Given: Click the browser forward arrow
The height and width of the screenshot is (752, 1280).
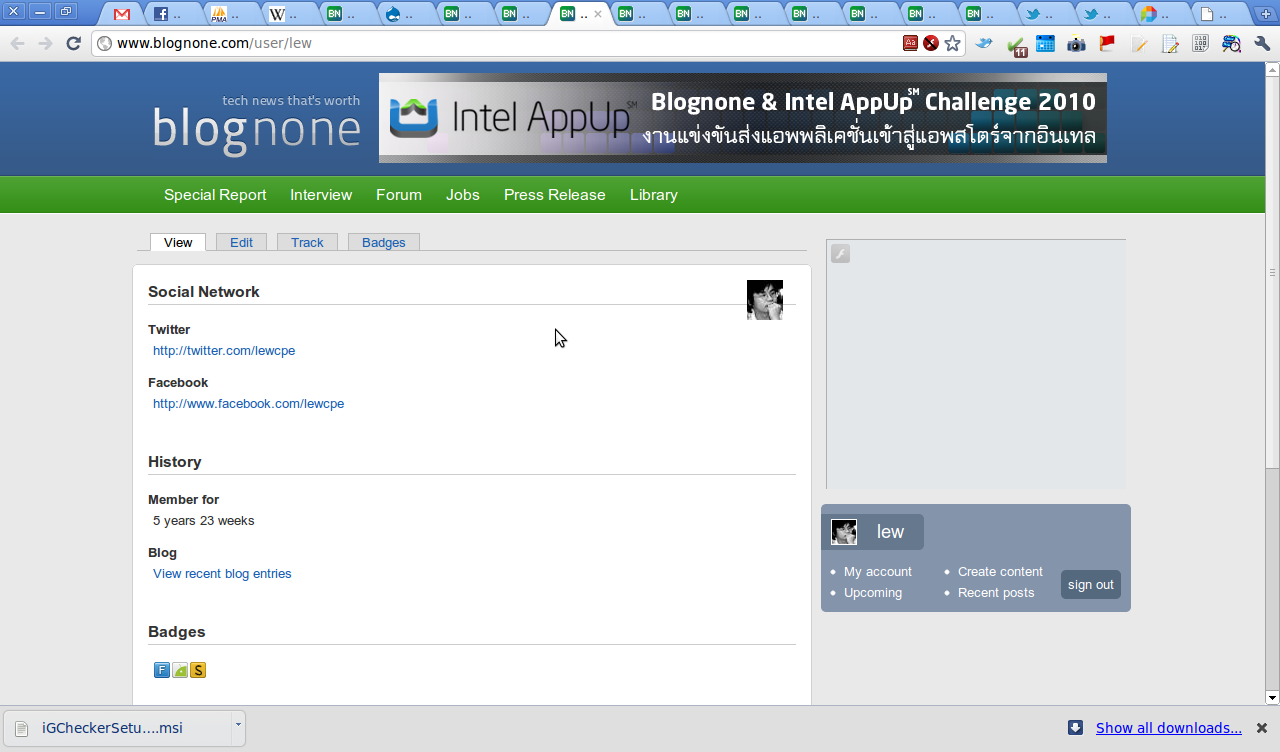Looking at the screenshot, I should point(45,43).
